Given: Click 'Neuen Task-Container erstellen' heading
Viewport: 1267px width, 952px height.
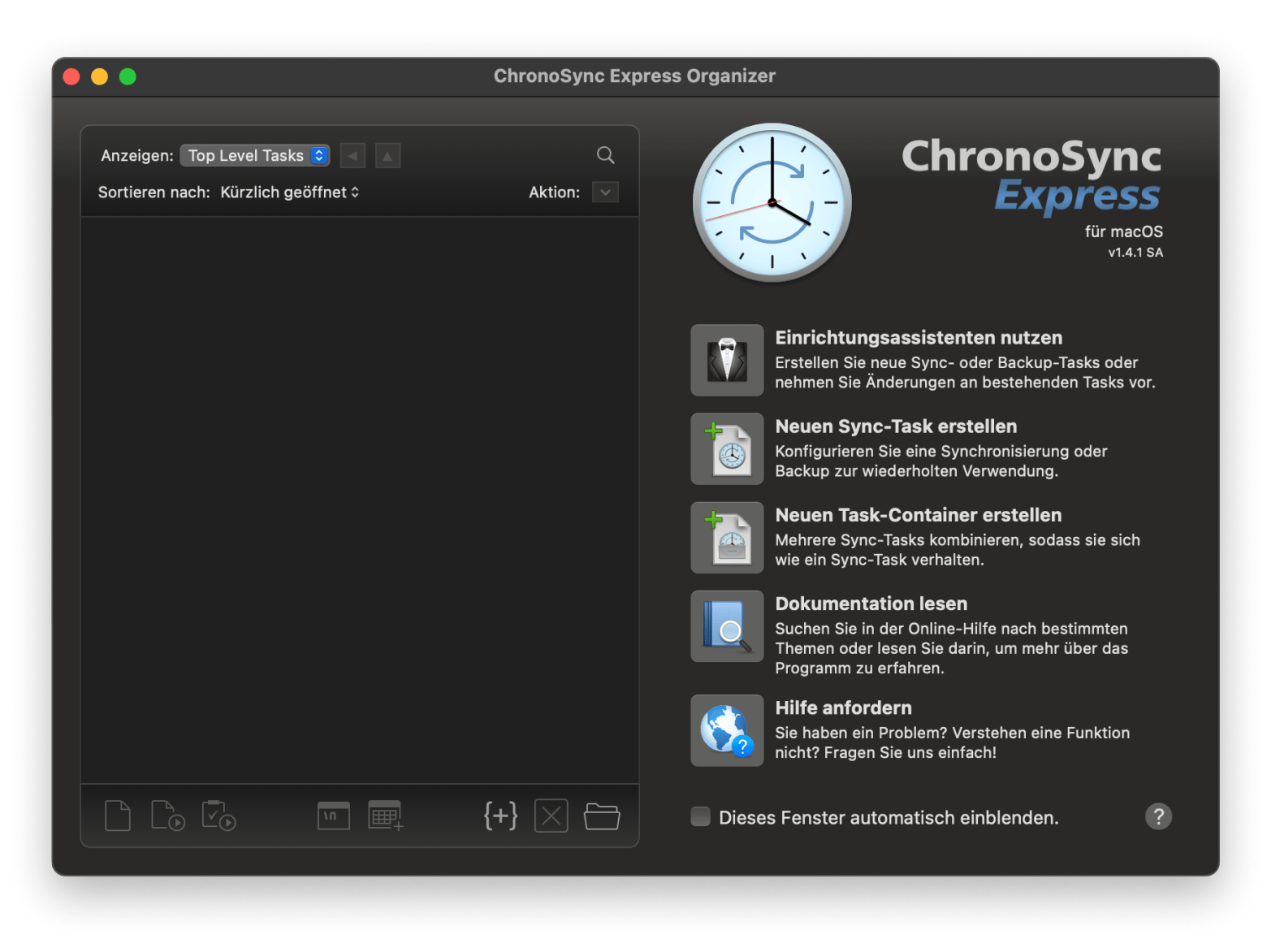Looking at the screenshot, I should pyautogui.click(x=919, y=515).
